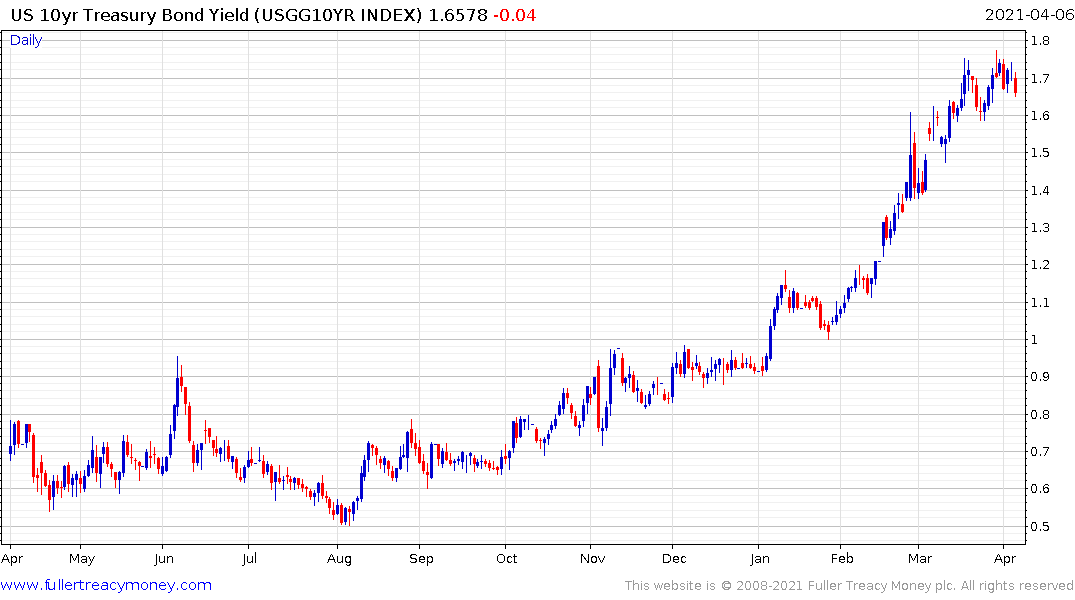Click the 1 y-axis label
The height and width of the screenshot is (600, 1075).
(1035, 339)
